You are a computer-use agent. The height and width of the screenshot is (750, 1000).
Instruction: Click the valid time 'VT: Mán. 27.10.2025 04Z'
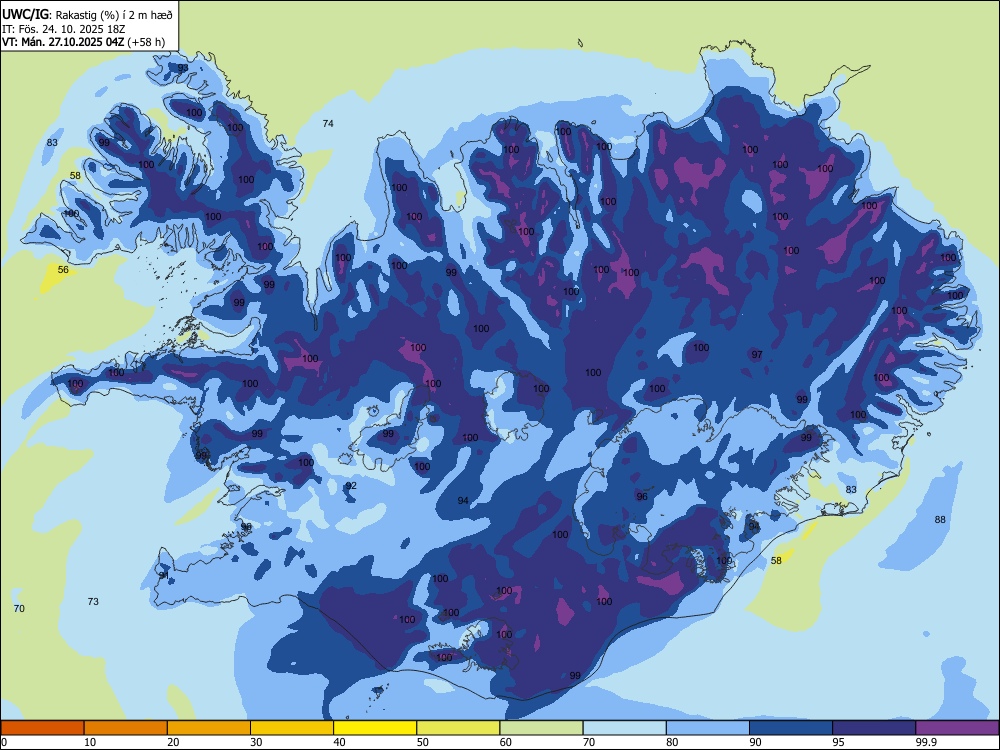(63, 42)
